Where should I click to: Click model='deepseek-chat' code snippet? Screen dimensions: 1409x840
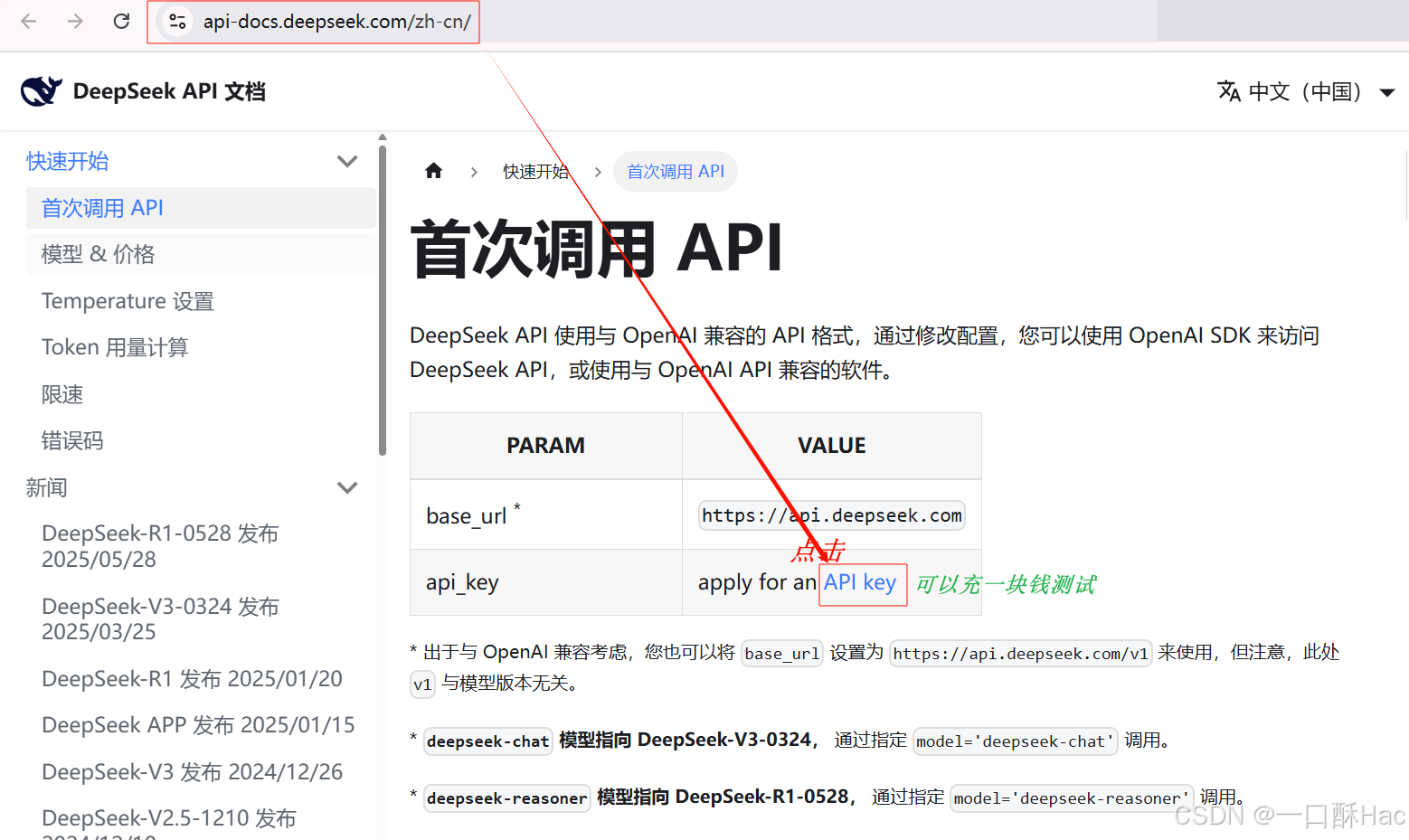pyautogui.click(x=1016, y=741)
